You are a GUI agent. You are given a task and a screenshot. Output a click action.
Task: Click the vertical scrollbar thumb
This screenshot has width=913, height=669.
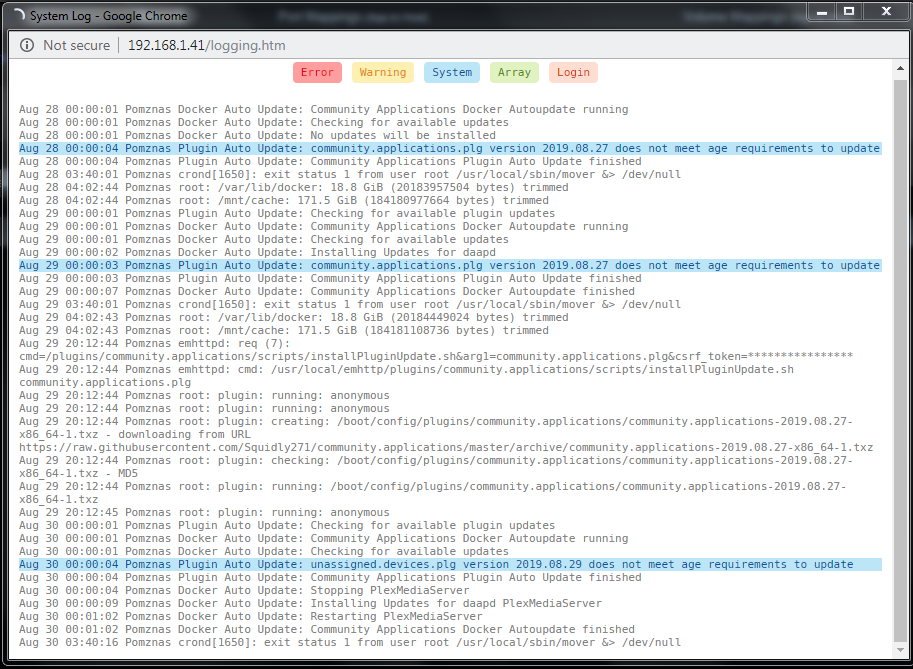[x=900, y=360]
